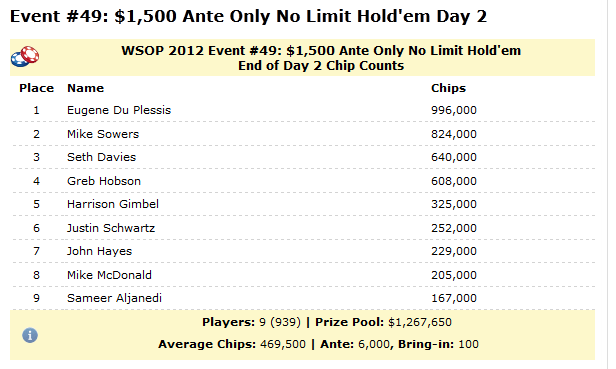The width and height of the screenshot is (616, 369).
Task: Select player name Greb Hobson
Action: (104, 181)
